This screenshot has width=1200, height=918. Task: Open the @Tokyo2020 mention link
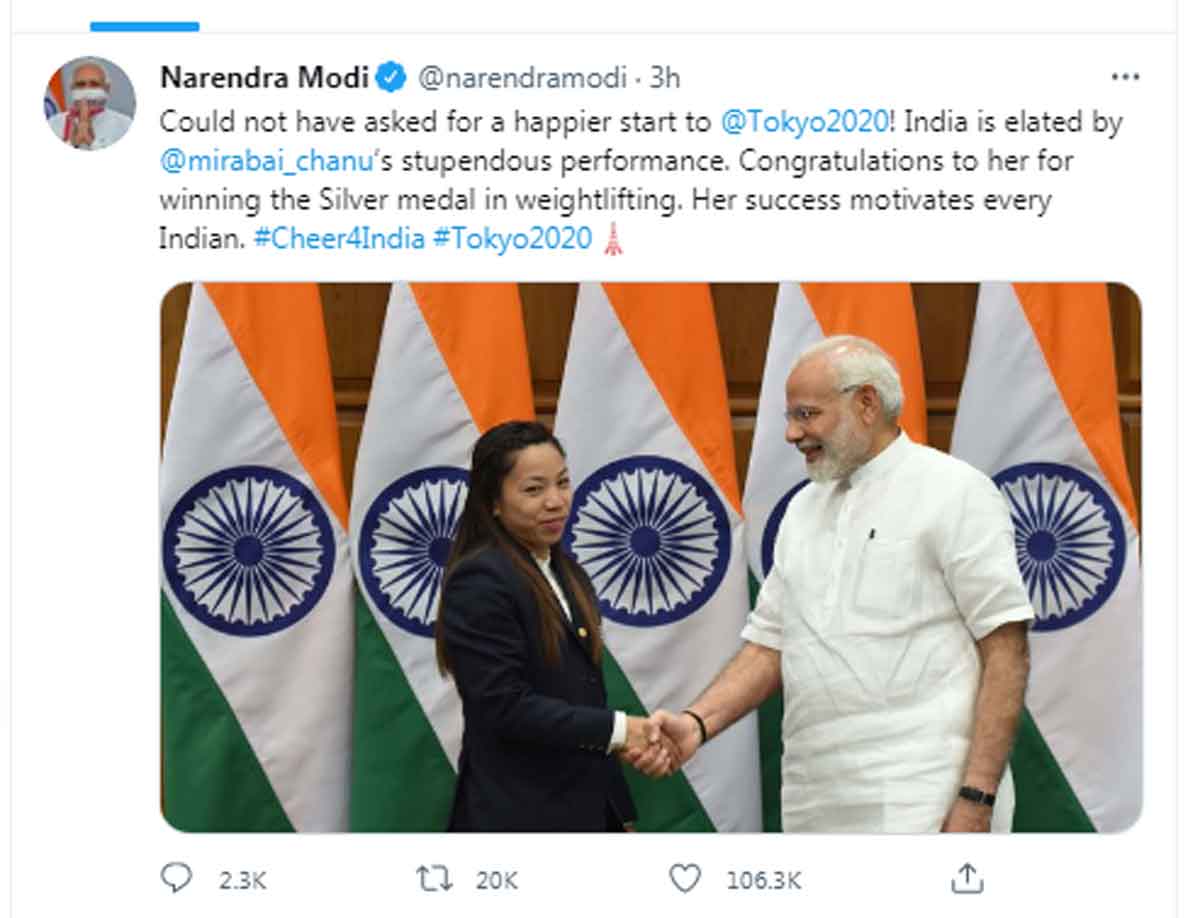[804, 122]
